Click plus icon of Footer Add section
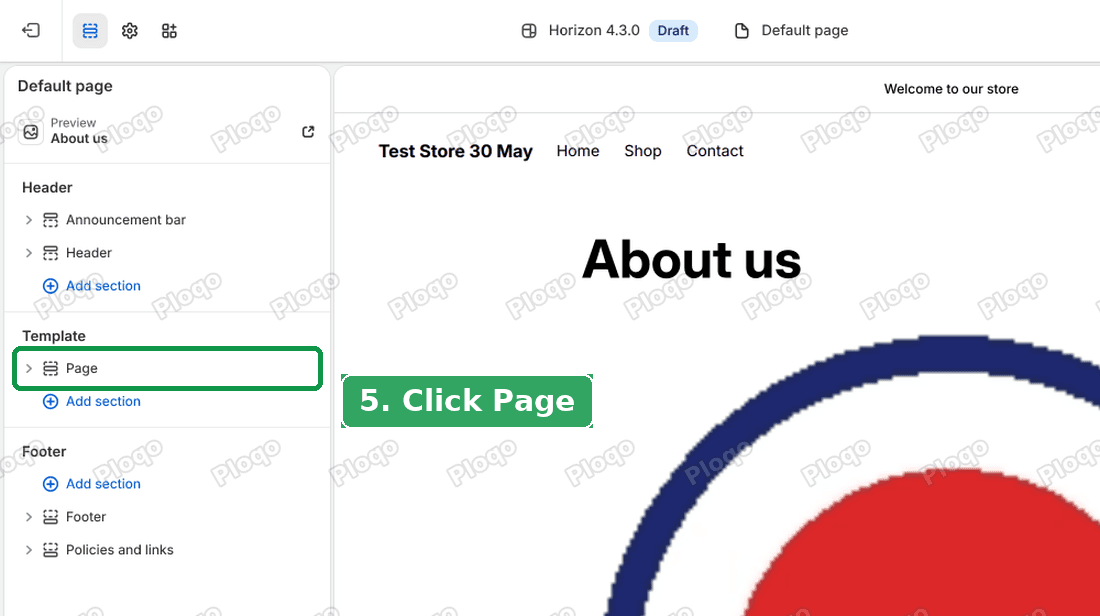 pos(51,484)
